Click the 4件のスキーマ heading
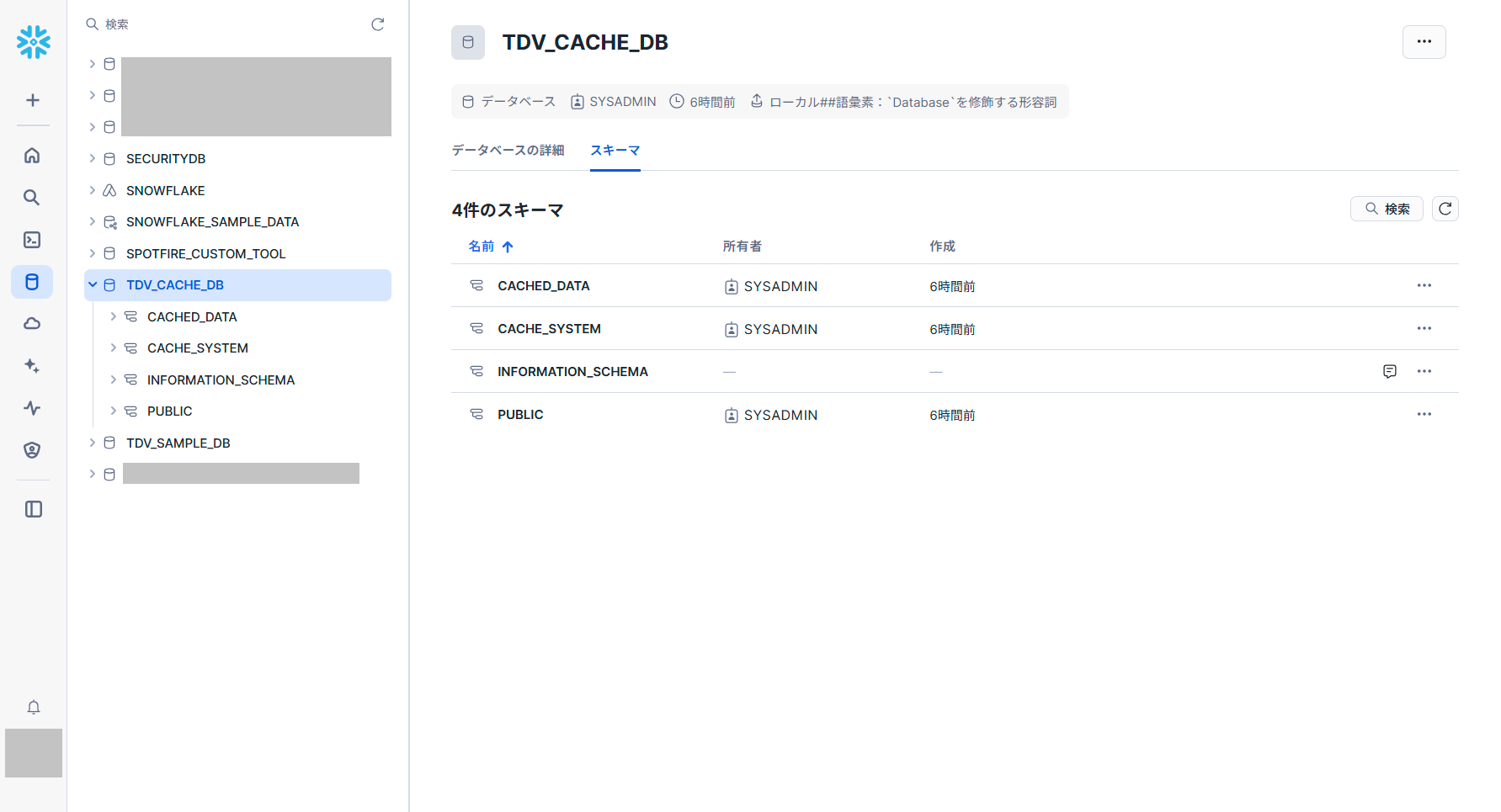Screen dimensions: 1501x812 pyautogui.click(x=508, y=210)
